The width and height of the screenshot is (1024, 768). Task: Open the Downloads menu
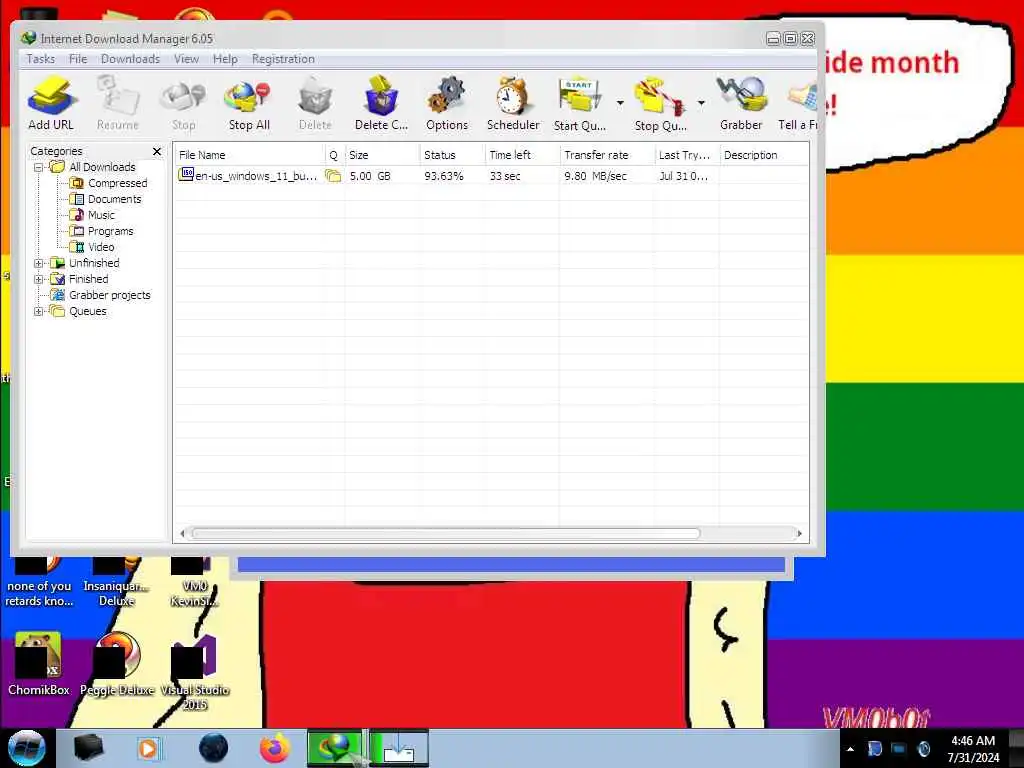click(x=131, y=59)
